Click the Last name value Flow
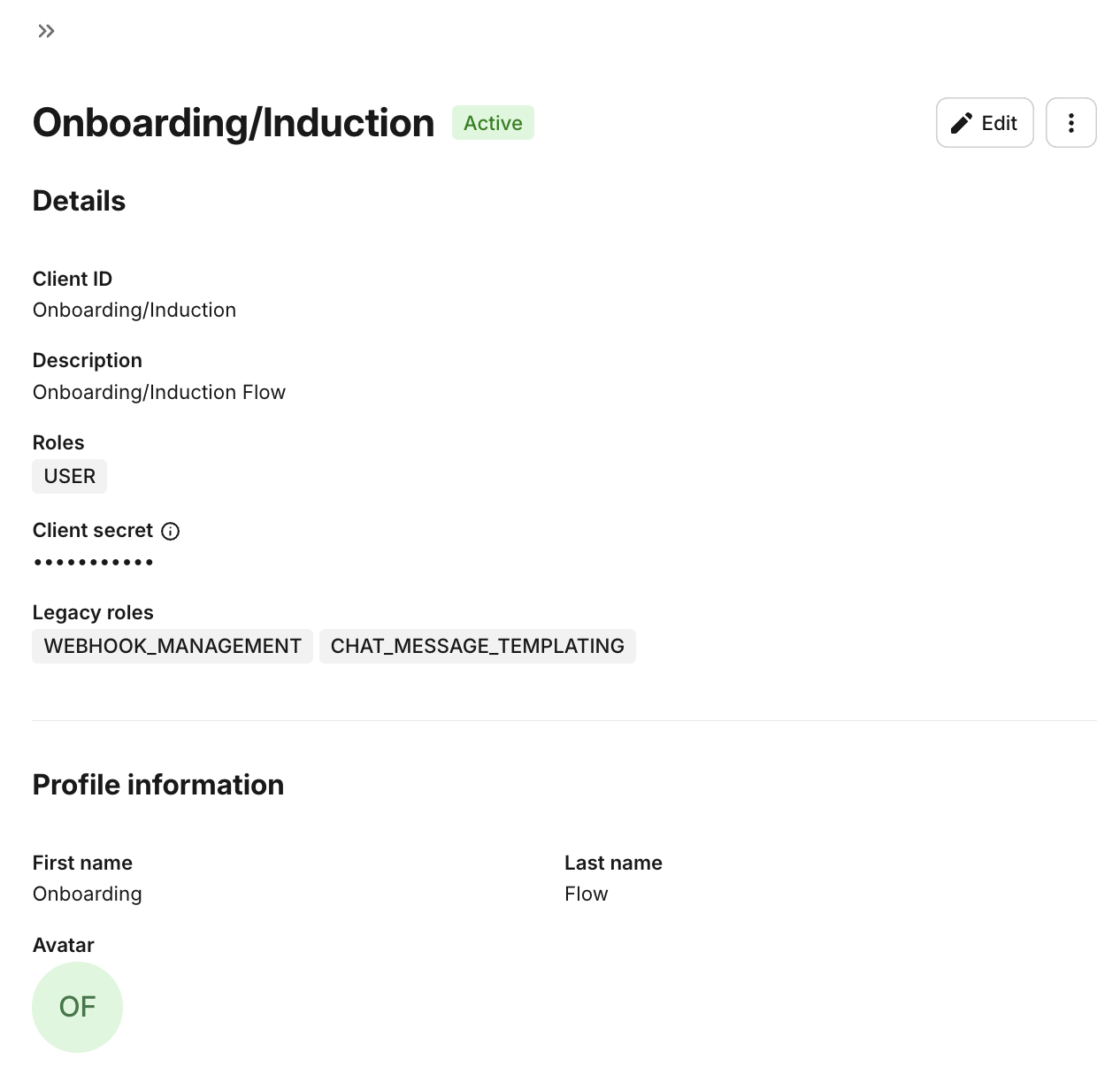The image size is (1120, 1090). pos(587,894)
